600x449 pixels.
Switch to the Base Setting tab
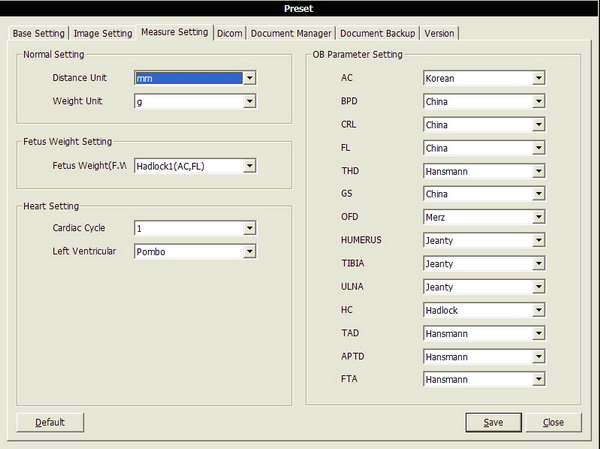38,33
